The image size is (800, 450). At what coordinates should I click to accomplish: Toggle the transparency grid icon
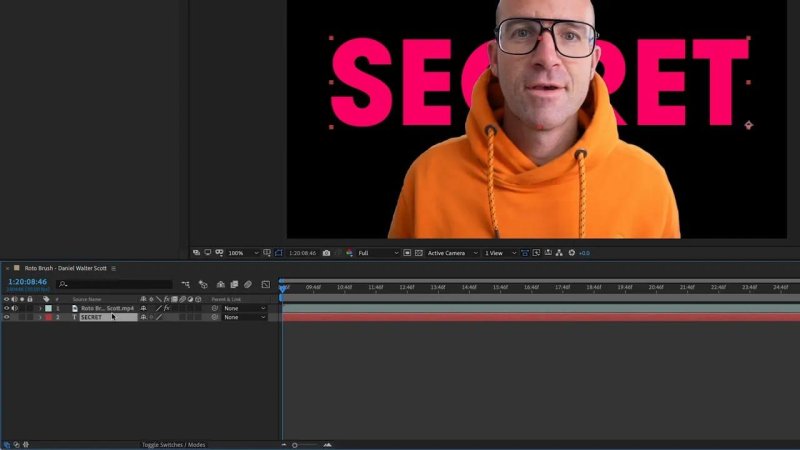(419, 253)
